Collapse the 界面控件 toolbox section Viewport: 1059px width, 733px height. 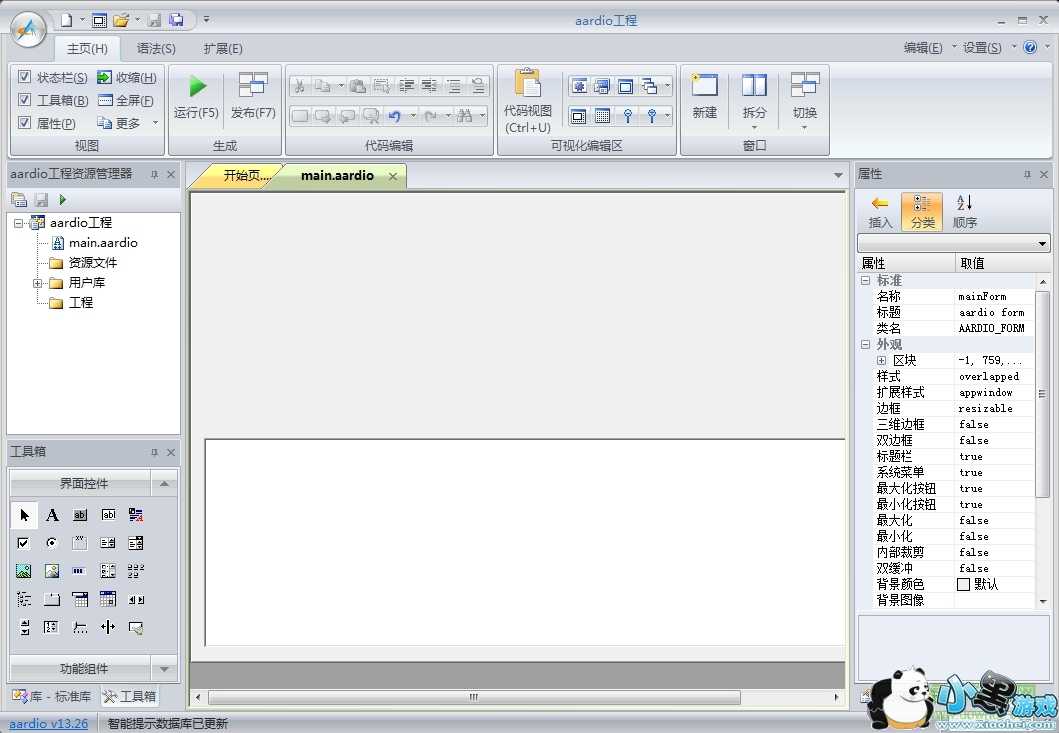click(x=164, y=484)
